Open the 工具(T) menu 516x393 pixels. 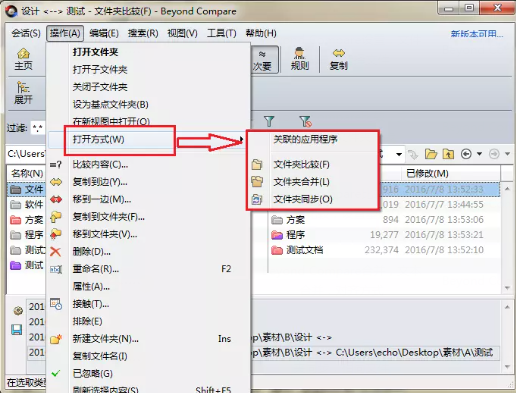[x=222, y=33]
